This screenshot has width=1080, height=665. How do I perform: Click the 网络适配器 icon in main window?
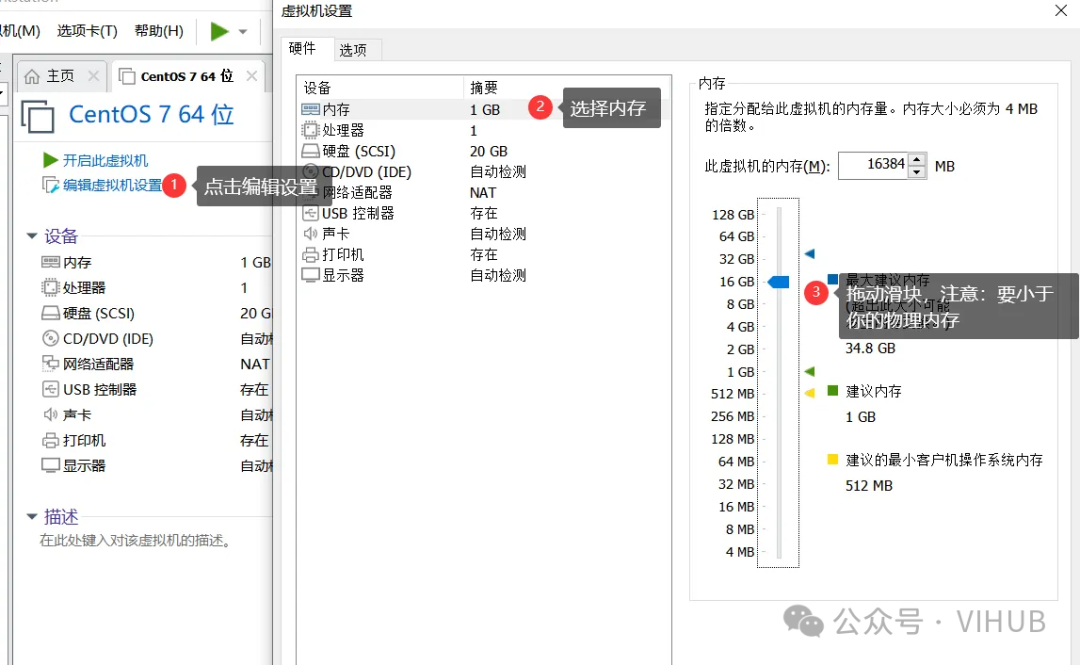click(50, 363)
